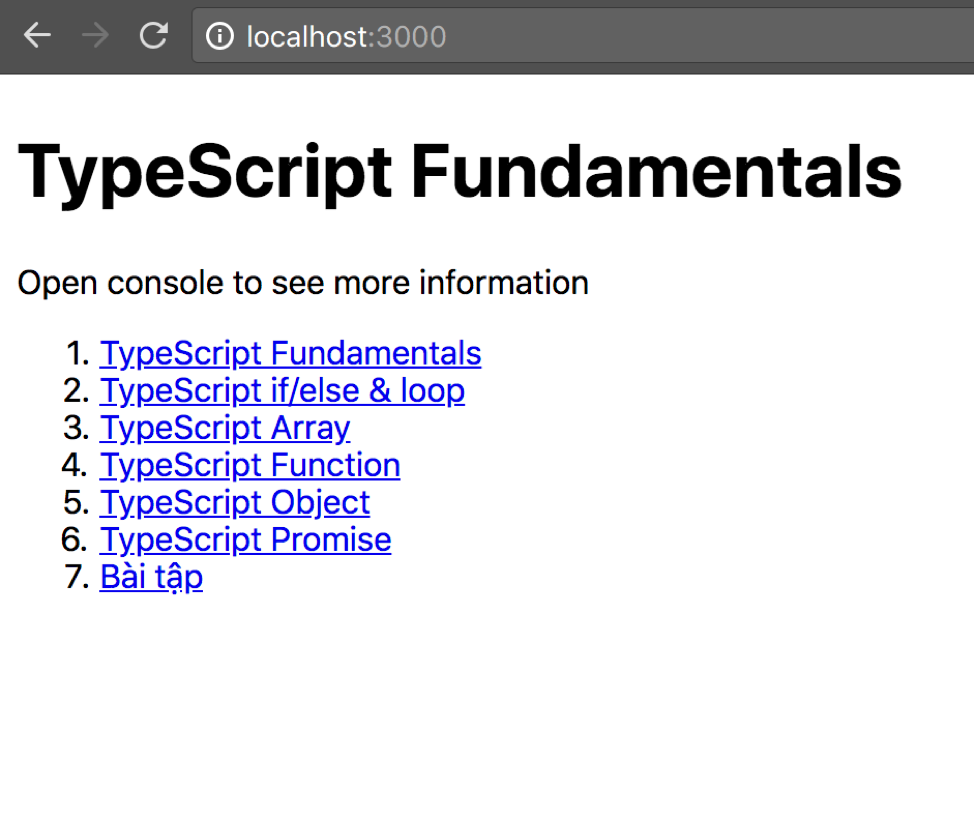Click the browser forward arrow
The width and height of the screenshot is (974, 816).
pos(95,37)
